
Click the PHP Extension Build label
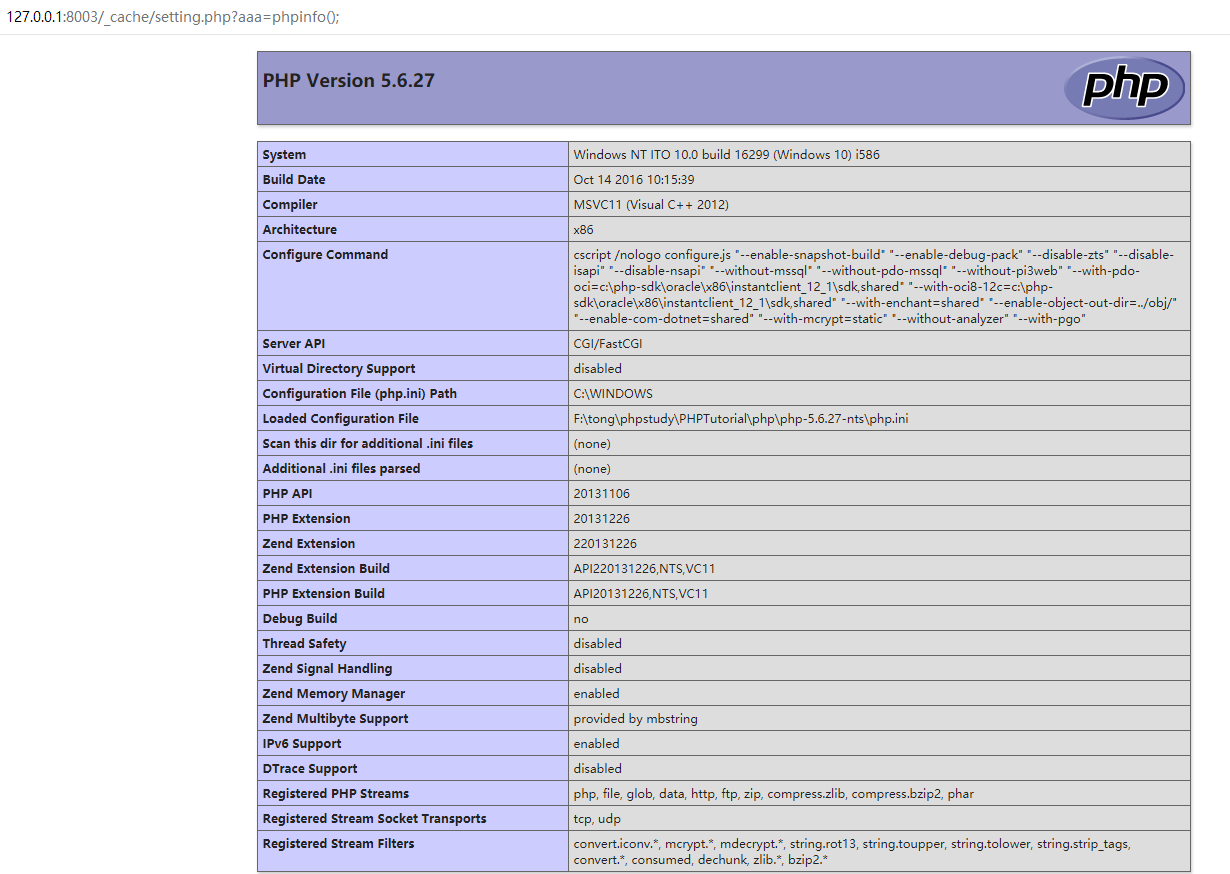click(x=324, y=594)
